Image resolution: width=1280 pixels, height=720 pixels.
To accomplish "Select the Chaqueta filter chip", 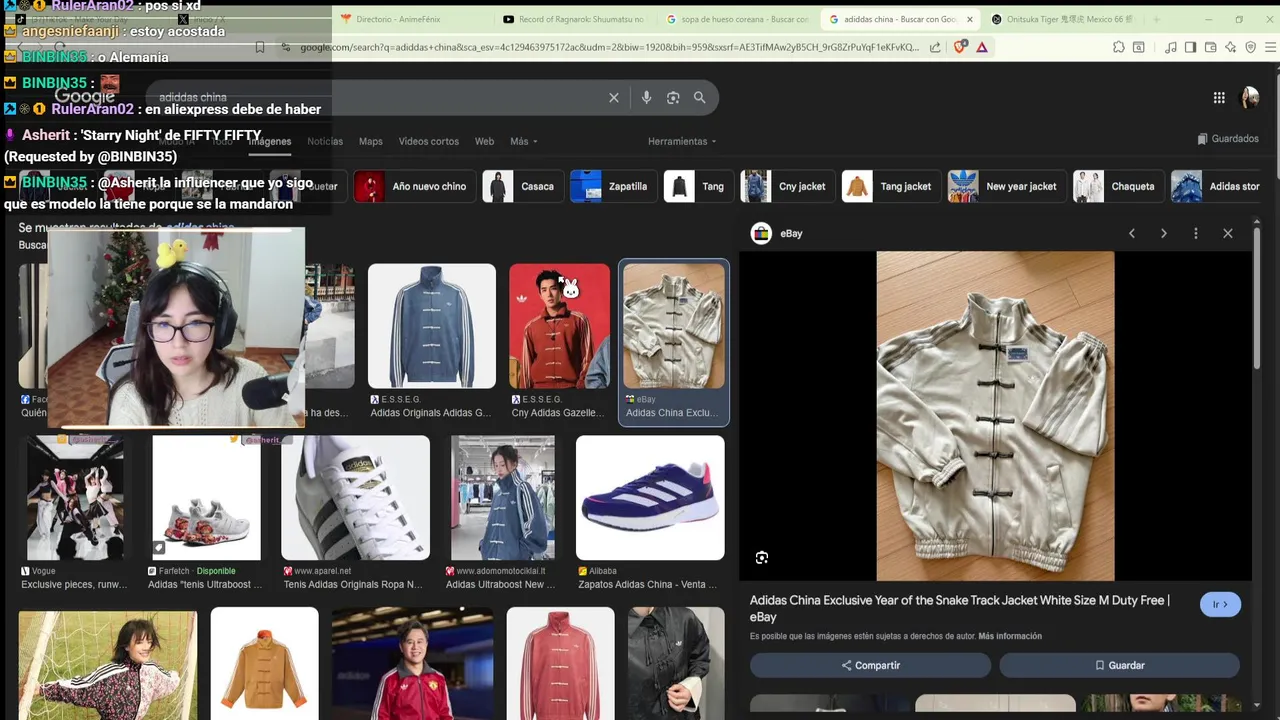I will pos(1117,186).
